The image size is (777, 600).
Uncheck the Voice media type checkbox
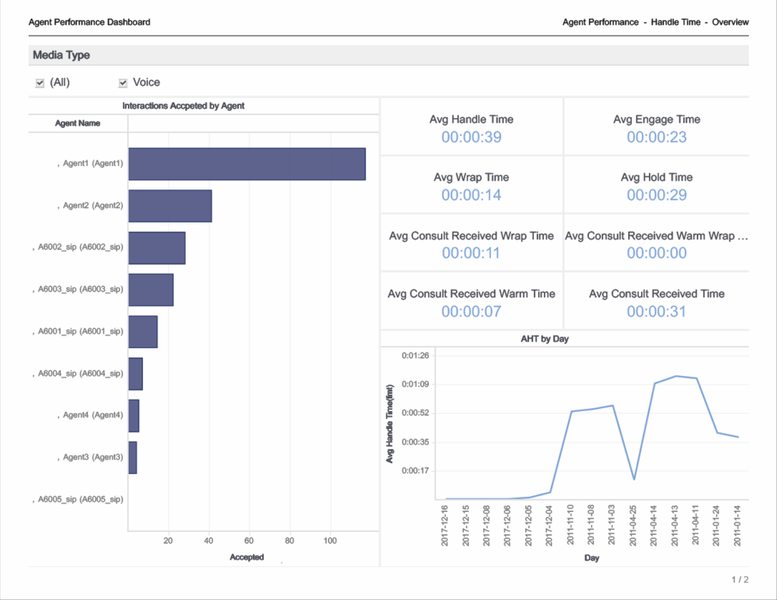(123, 83)
